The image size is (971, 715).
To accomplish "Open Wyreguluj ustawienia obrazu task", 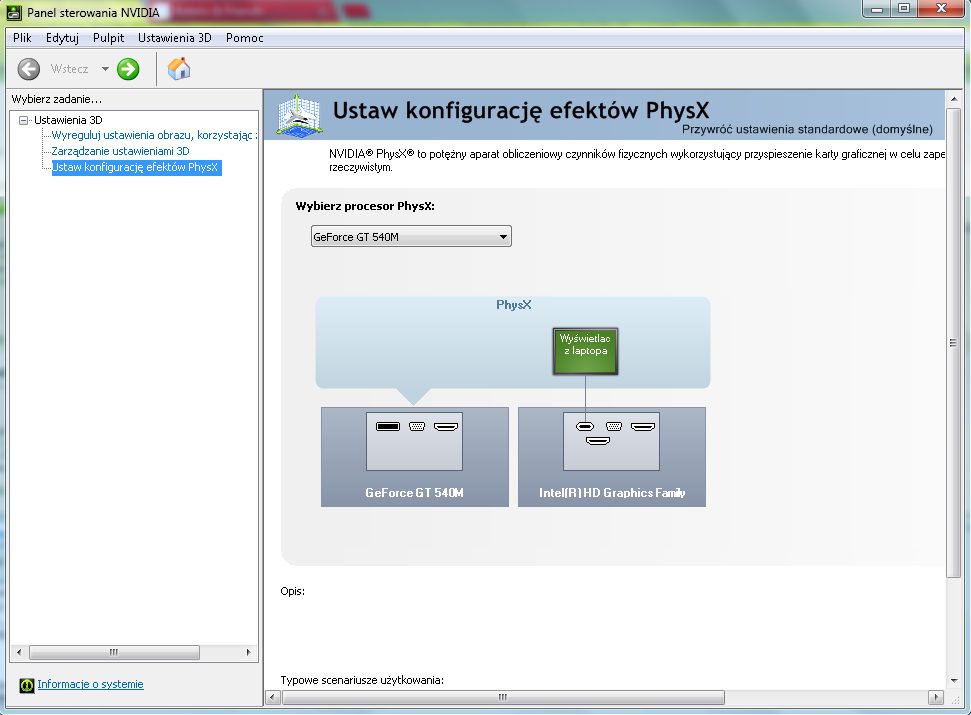I will [x=154, y=135].
